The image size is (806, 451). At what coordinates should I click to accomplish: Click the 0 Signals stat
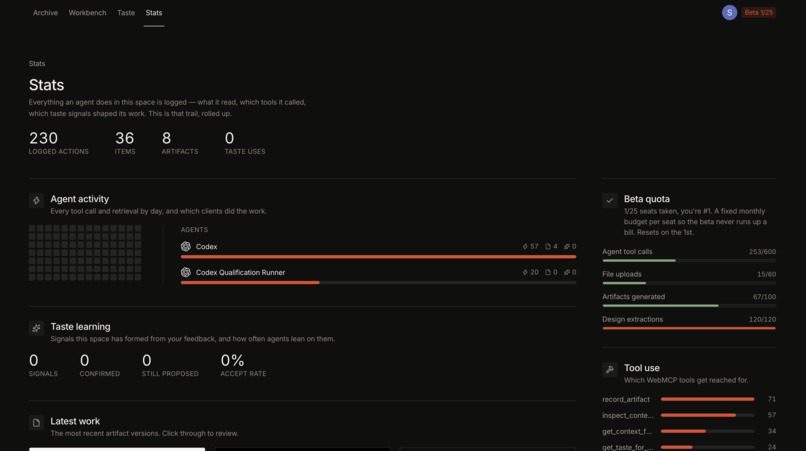tap(43, 365)
